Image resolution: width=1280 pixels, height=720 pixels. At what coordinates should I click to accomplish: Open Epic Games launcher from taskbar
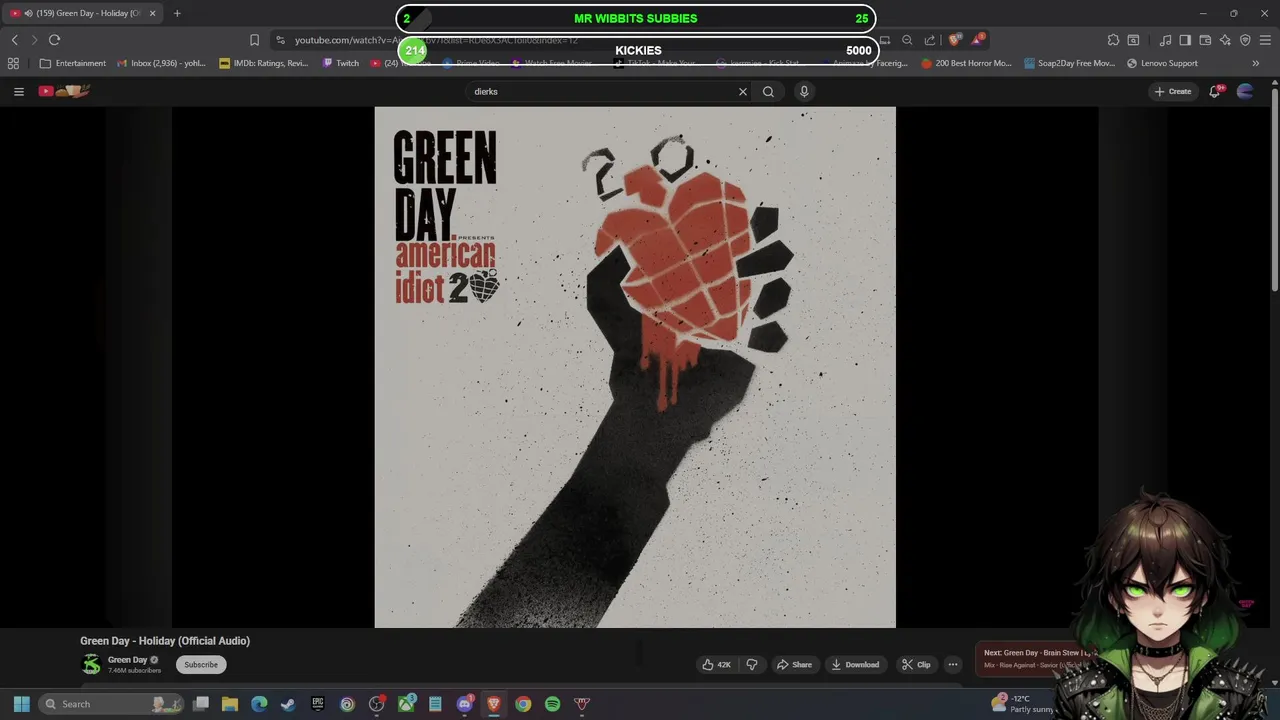pos(318,704)
